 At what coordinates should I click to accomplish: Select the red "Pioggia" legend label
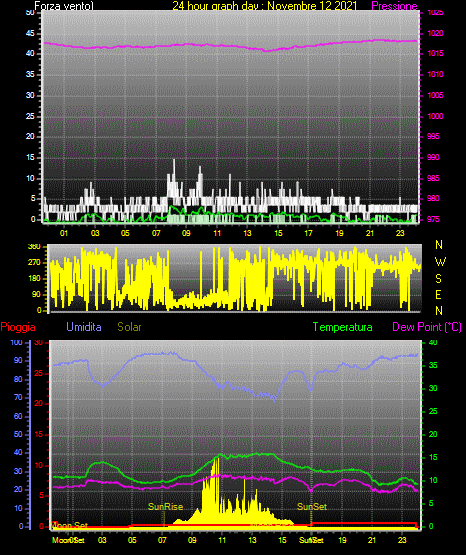pyautogui.click(x=18, y=327)
